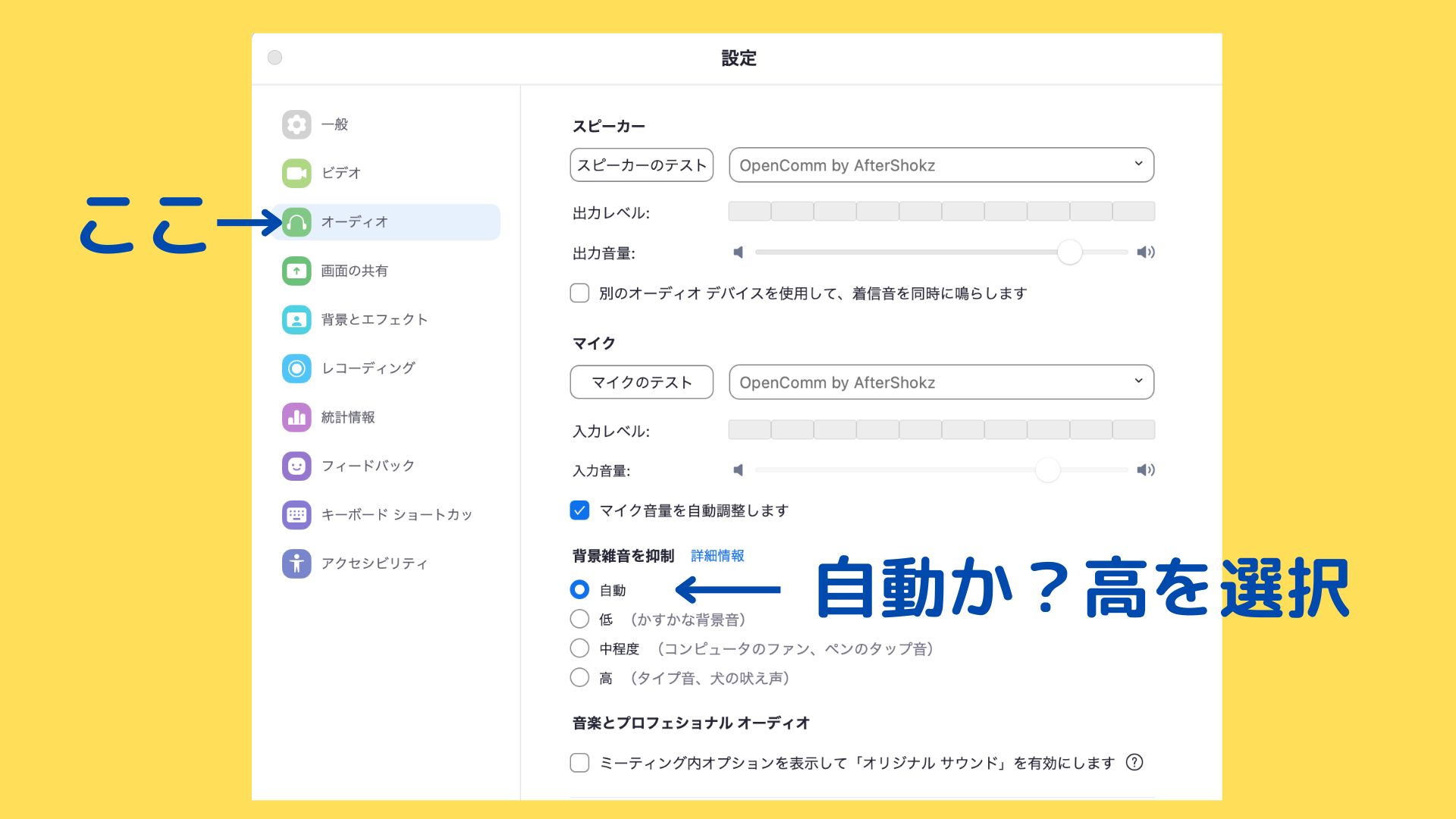Expand microphone device dropdown OpenComm
Image resolution: width=1456 pixels, height=819 pixels.
pyautogui.click(x=941, y=383)
